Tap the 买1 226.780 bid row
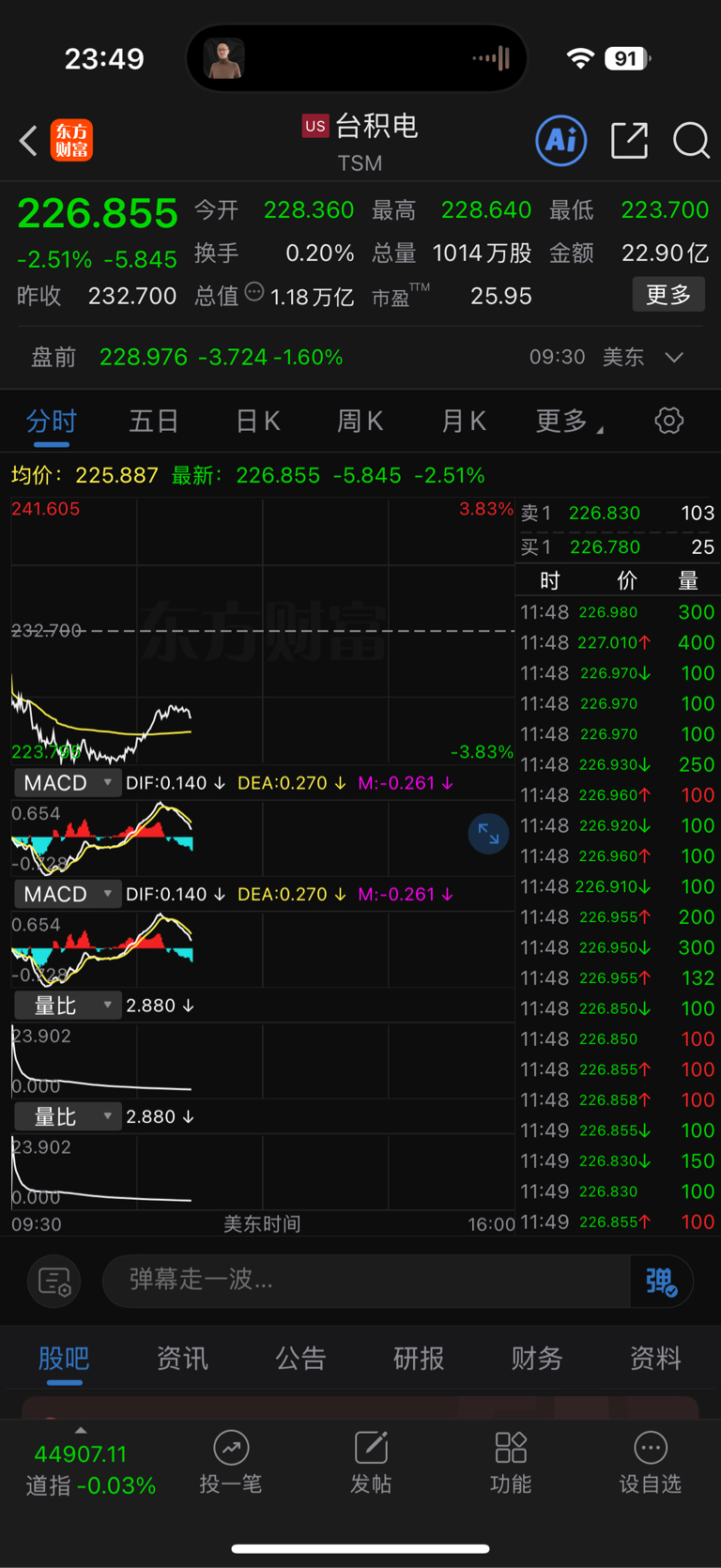 [x=618, y=546]
